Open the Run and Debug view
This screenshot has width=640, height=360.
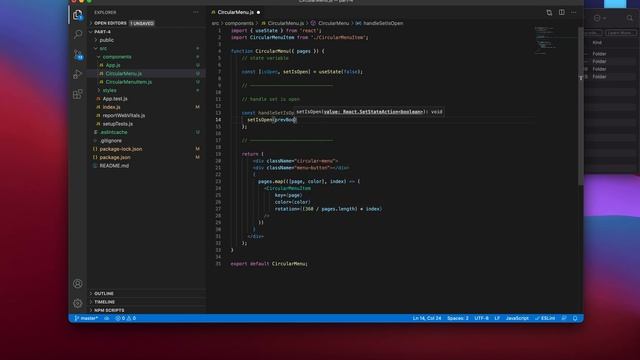click(78, 74)
